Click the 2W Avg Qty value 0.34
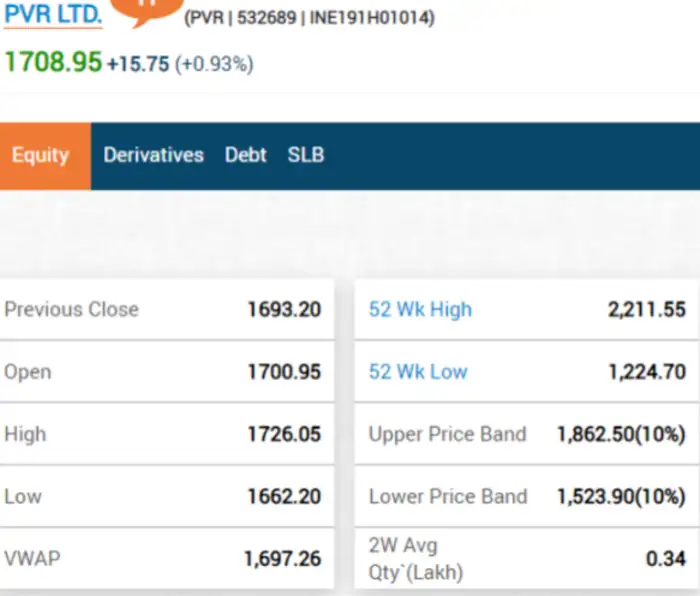Viewport: 700px width, 596px height. click(x=665, y=558)
